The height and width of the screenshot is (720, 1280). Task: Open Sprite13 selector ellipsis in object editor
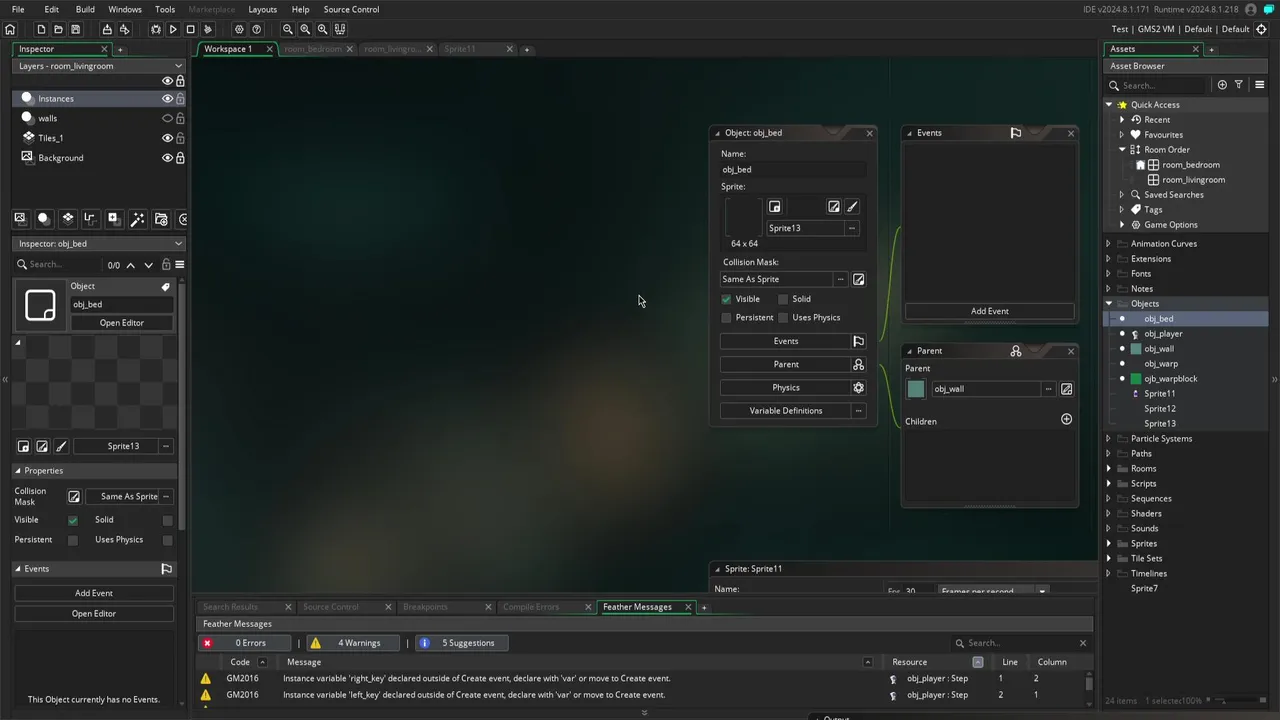[x=851, y=228]
